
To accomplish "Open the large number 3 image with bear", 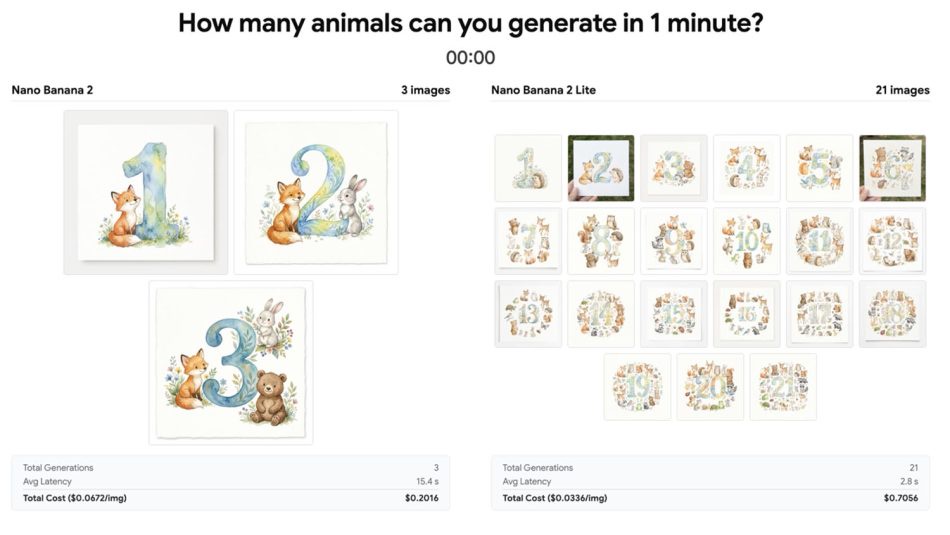I will (231, 362).
